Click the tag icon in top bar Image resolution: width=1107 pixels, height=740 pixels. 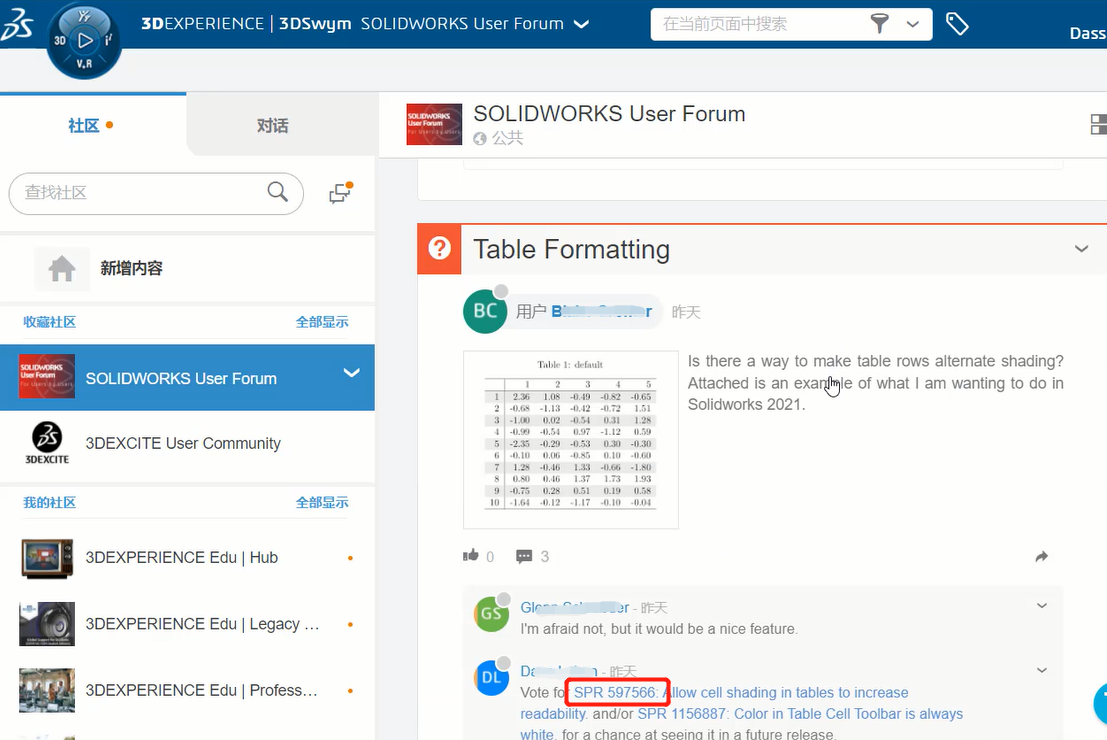pos(957,24)
